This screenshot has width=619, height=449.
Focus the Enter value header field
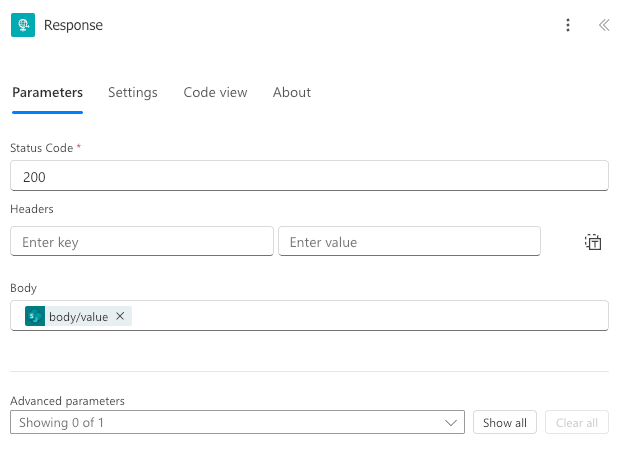409,242
